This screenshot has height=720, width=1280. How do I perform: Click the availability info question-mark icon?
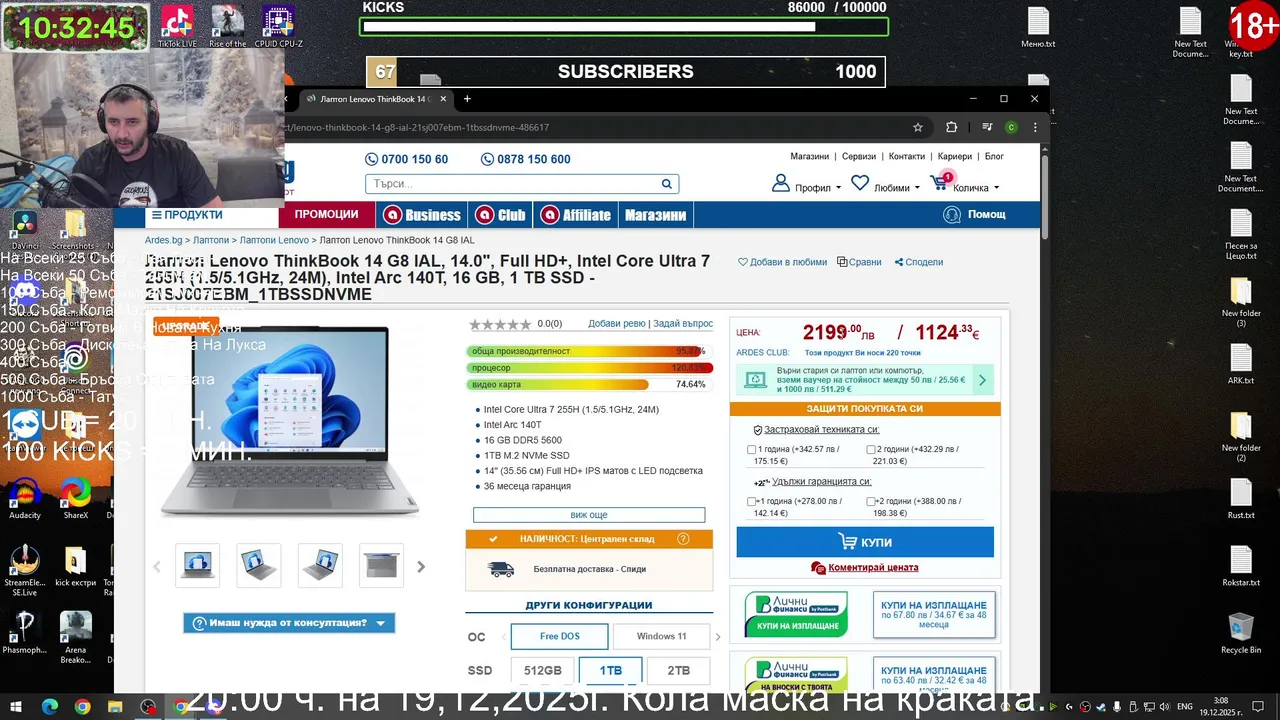point(683,539)
